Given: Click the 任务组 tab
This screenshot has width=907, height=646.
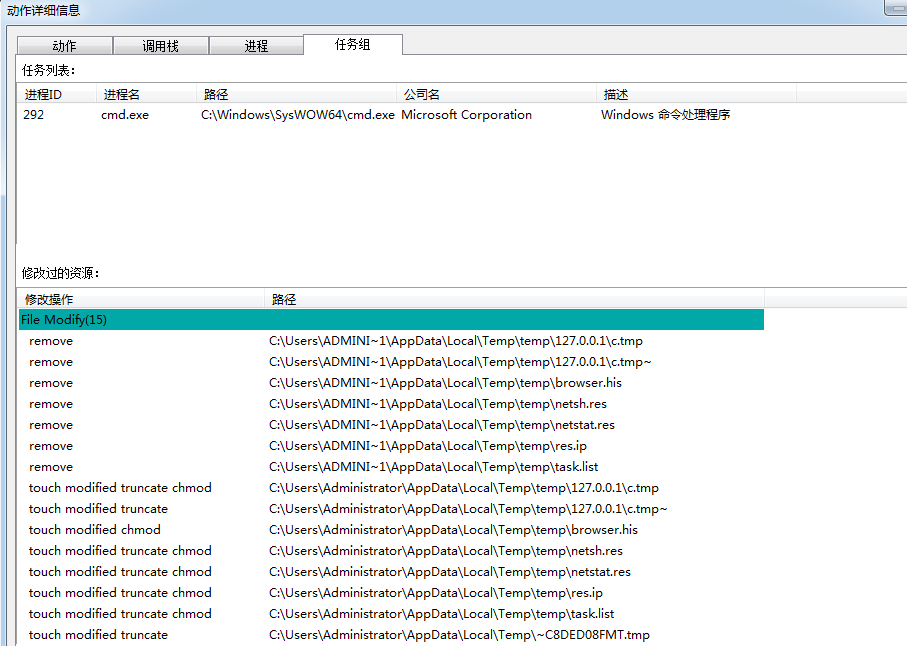Looking at the screenshot, I should (x=352, y=45).
